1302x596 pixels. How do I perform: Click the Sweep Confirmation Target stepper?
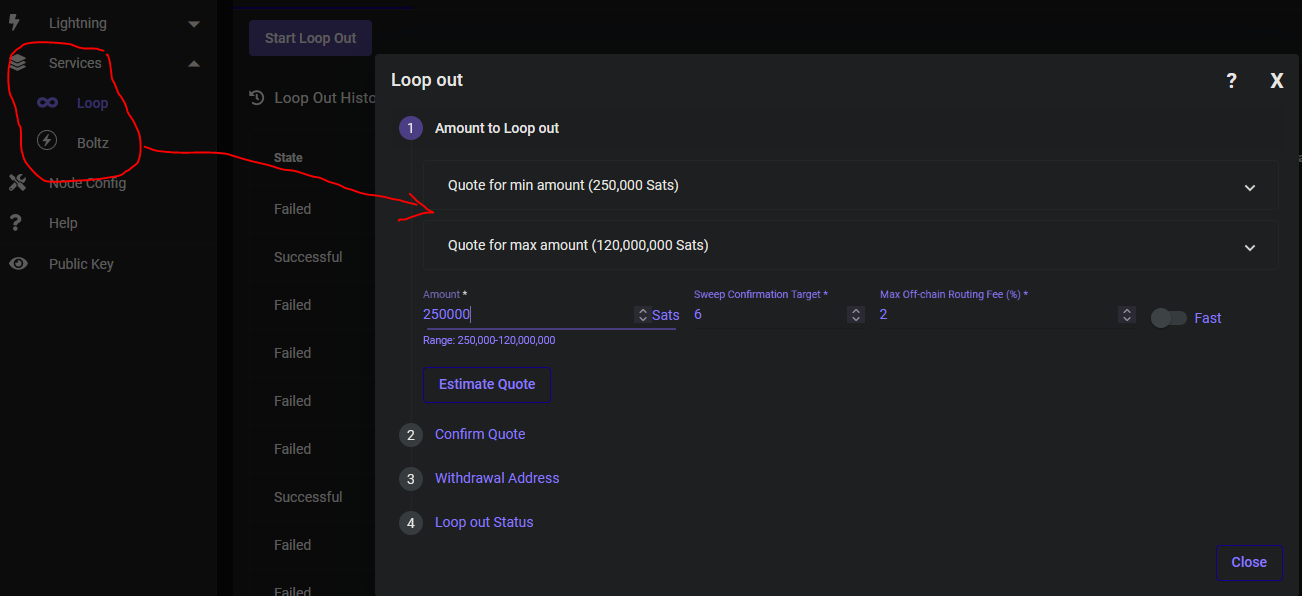(x=856, y=315)
